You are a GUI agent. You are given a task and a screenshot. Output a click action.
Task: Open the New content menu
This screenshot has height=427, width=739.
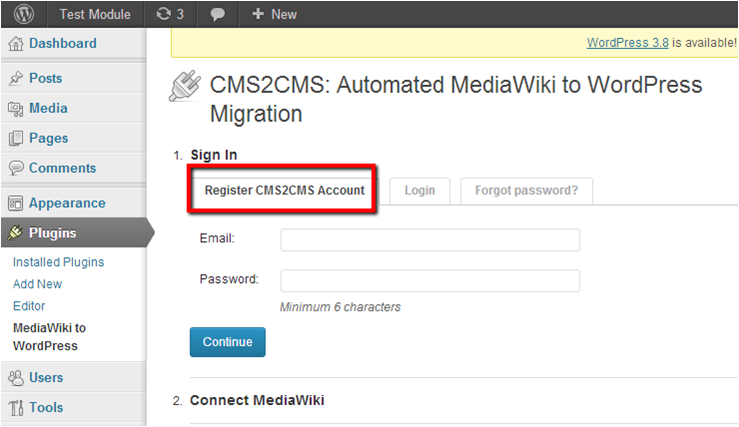tap(274, 14)
